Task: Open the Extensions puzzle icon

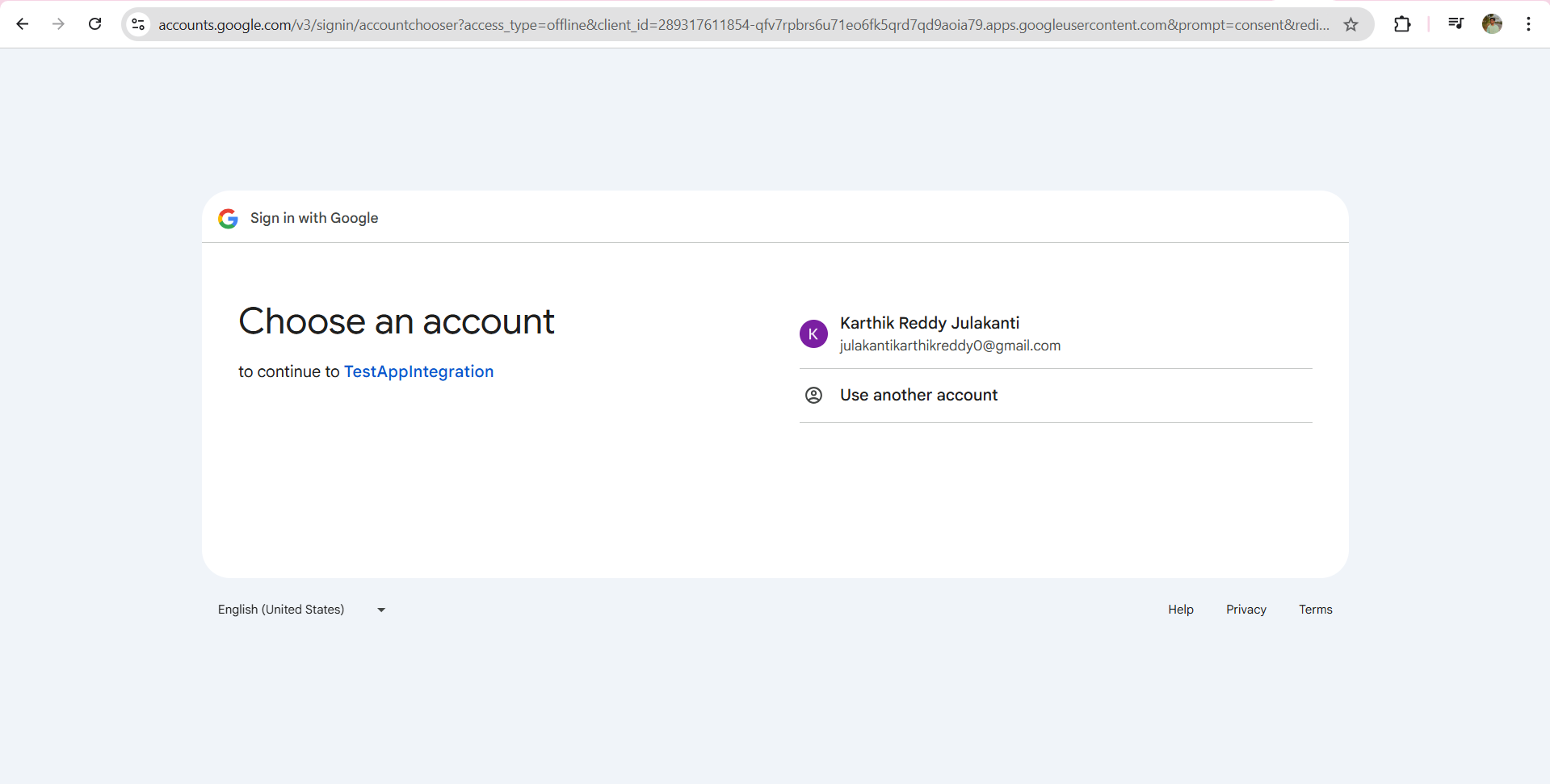Action: click(1402, 24)
